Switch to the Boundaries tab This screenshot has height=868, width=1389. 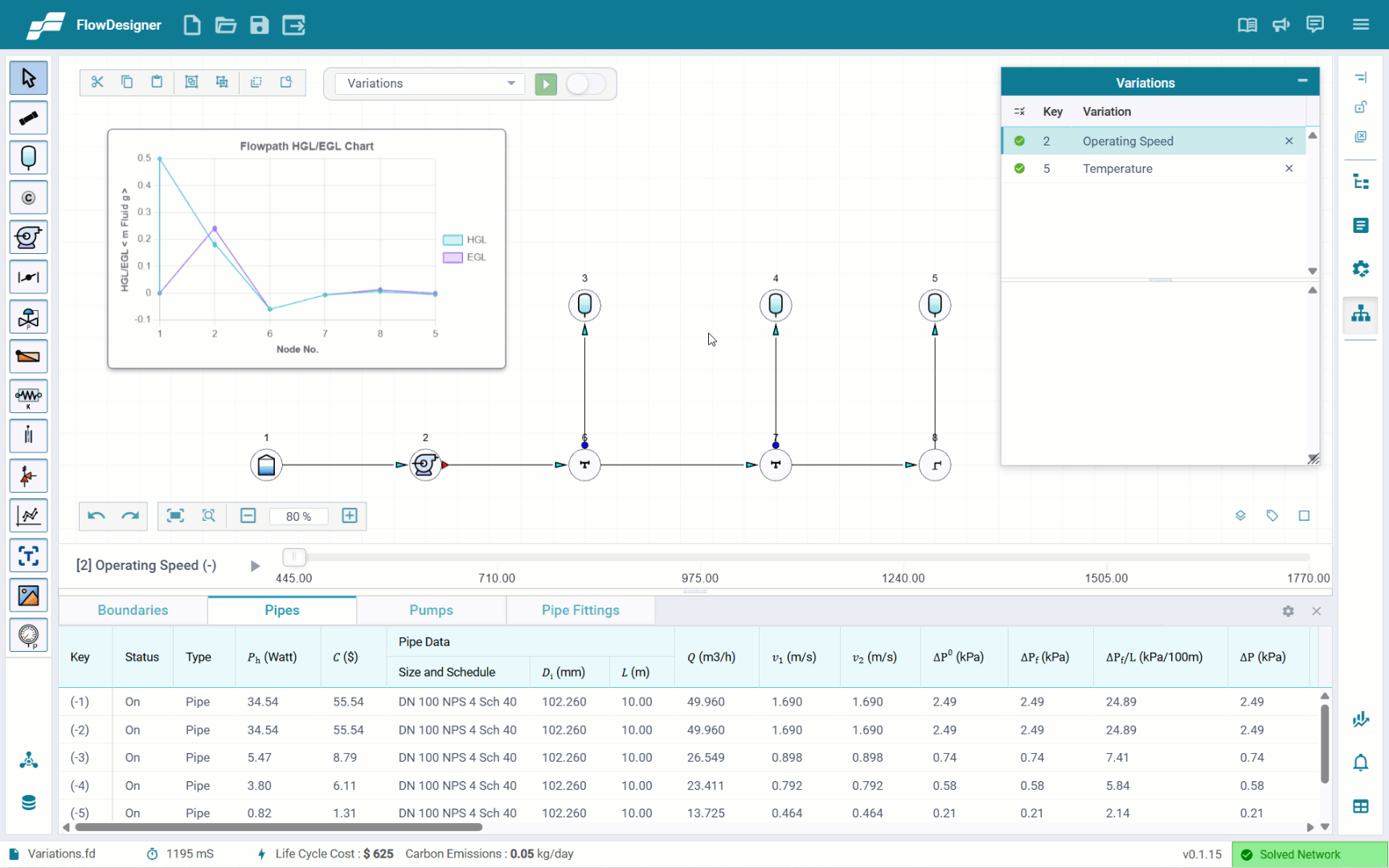(133, 610)
